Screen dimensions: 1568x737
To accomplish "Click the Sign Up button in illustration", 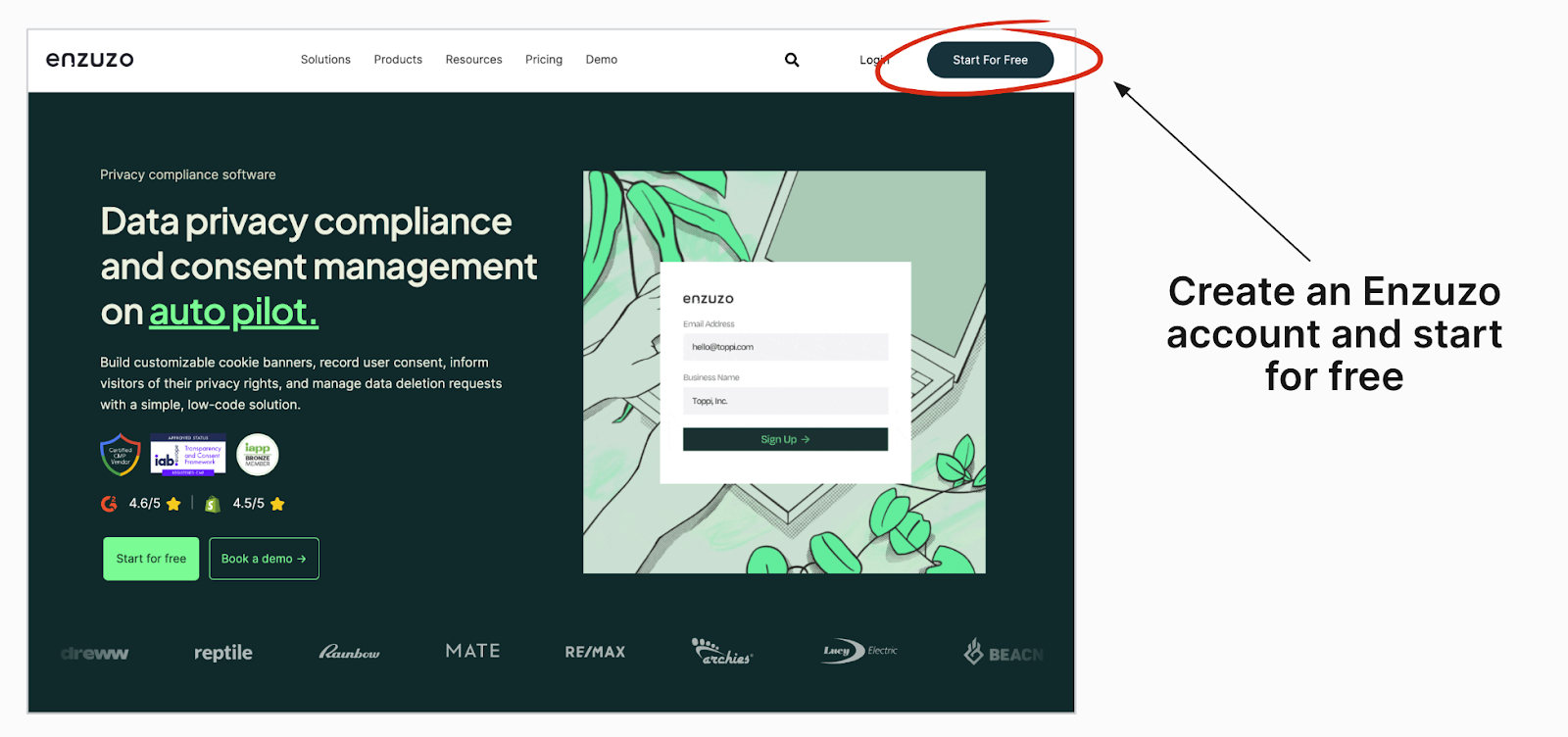I will (x=785, y=439).
